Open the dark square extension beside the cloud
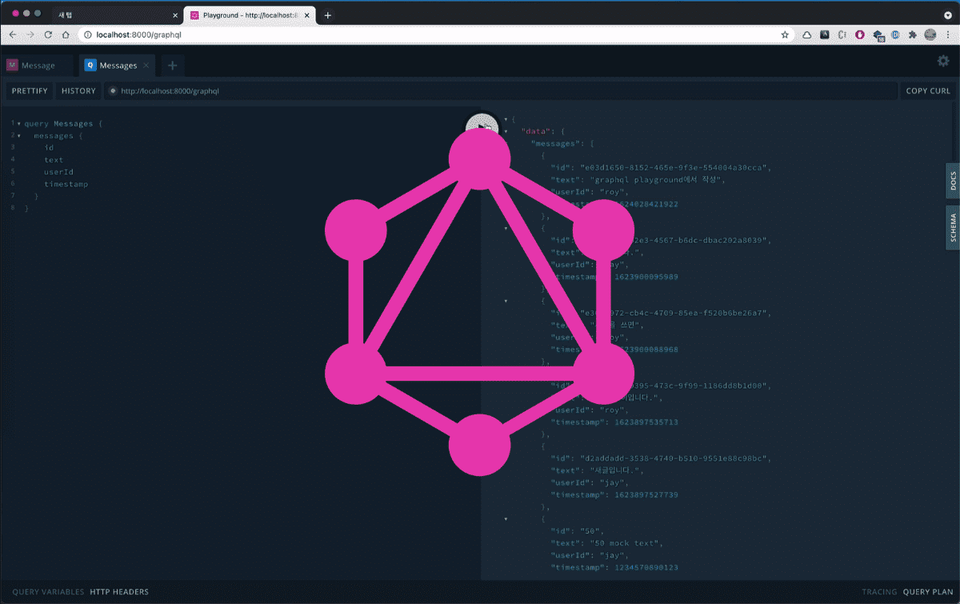 [x=825, y=35]
